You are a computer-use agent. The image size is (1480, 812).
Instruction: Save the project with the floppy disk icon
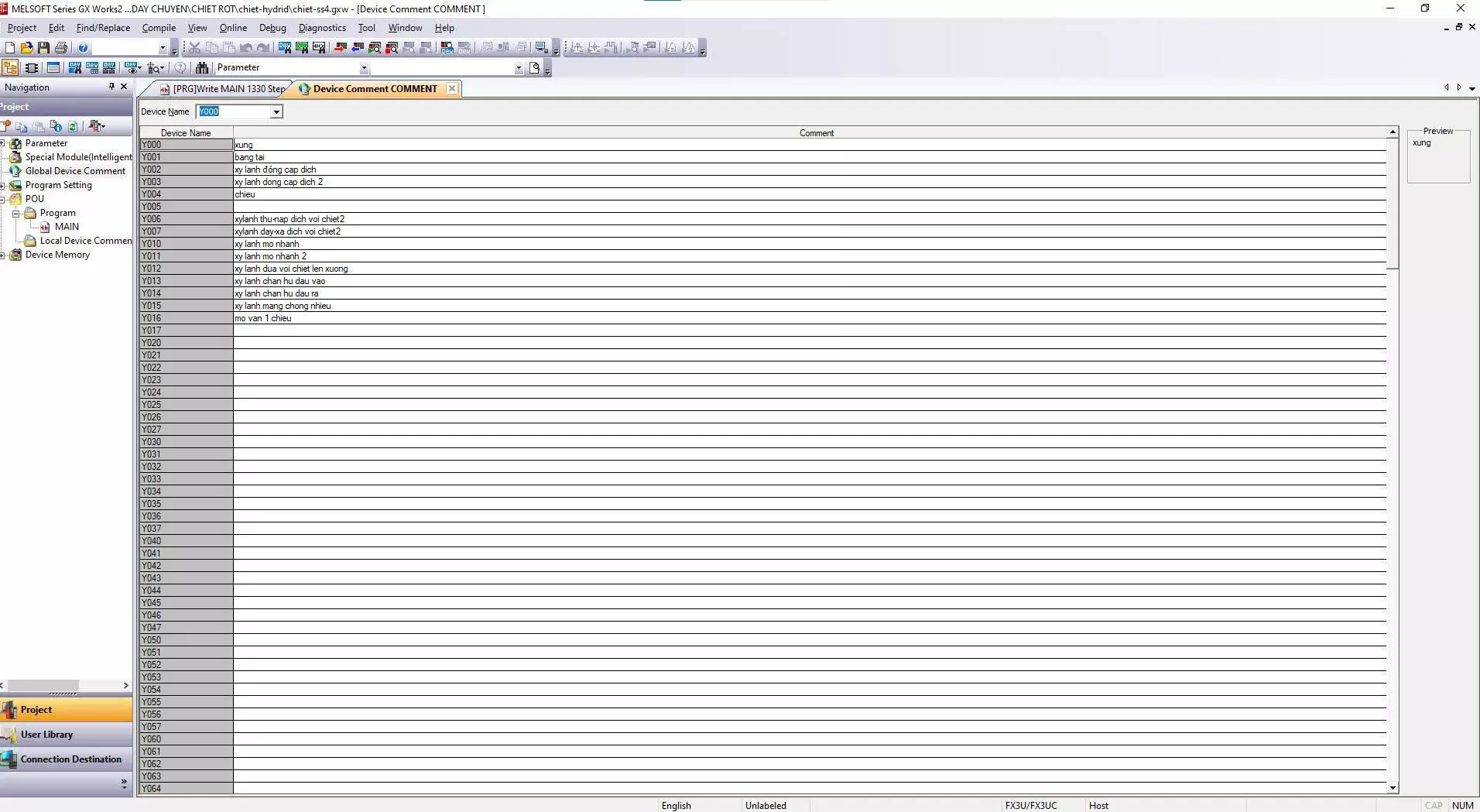(x=44, y=48)
